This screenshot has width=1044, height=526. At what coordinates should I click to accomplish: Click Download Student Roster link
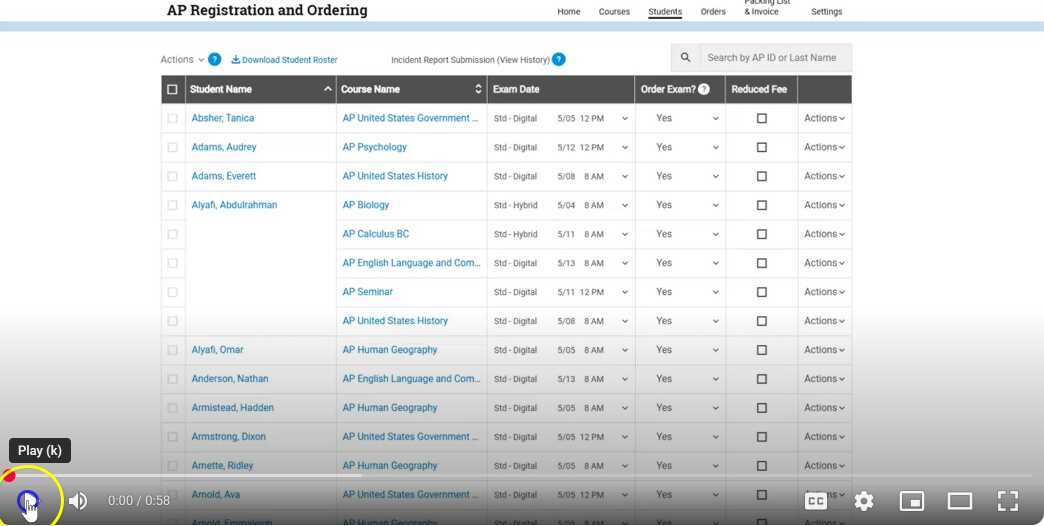coord(284,60)
